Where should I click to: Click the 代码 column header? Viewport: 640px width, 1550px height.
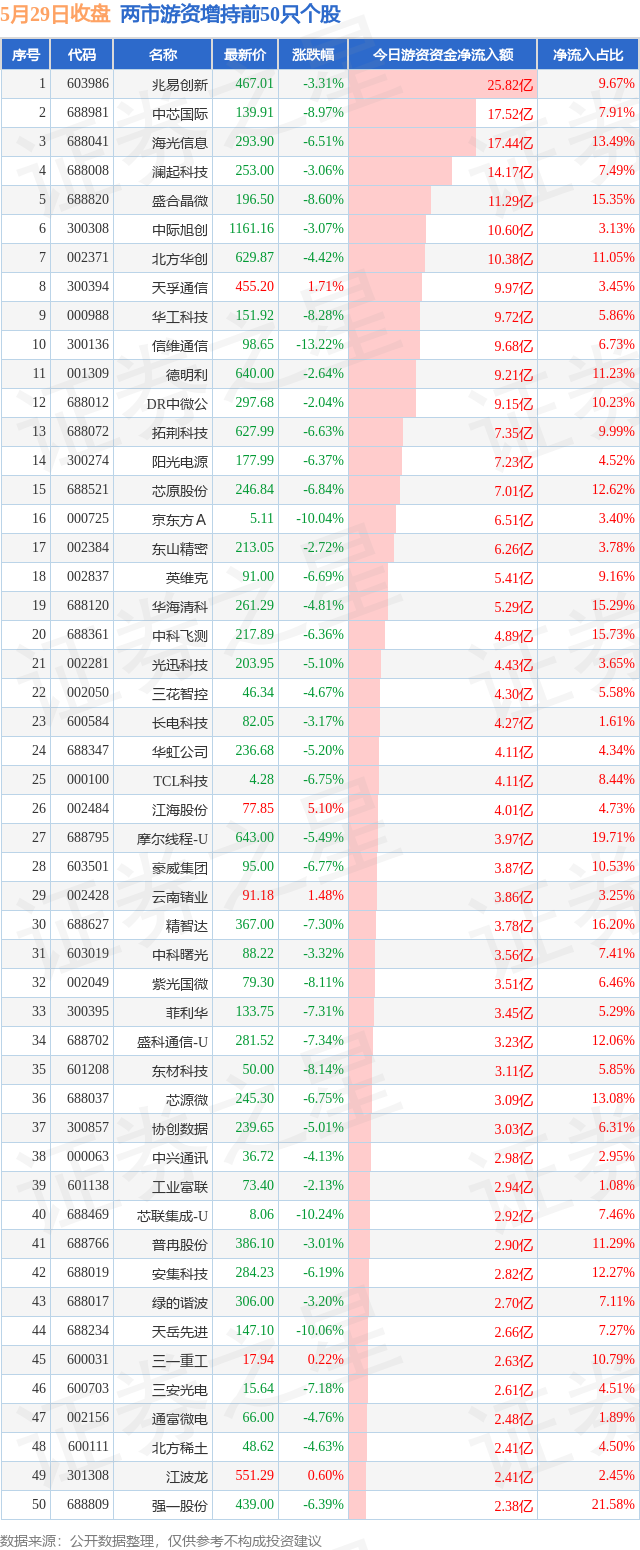82,55
